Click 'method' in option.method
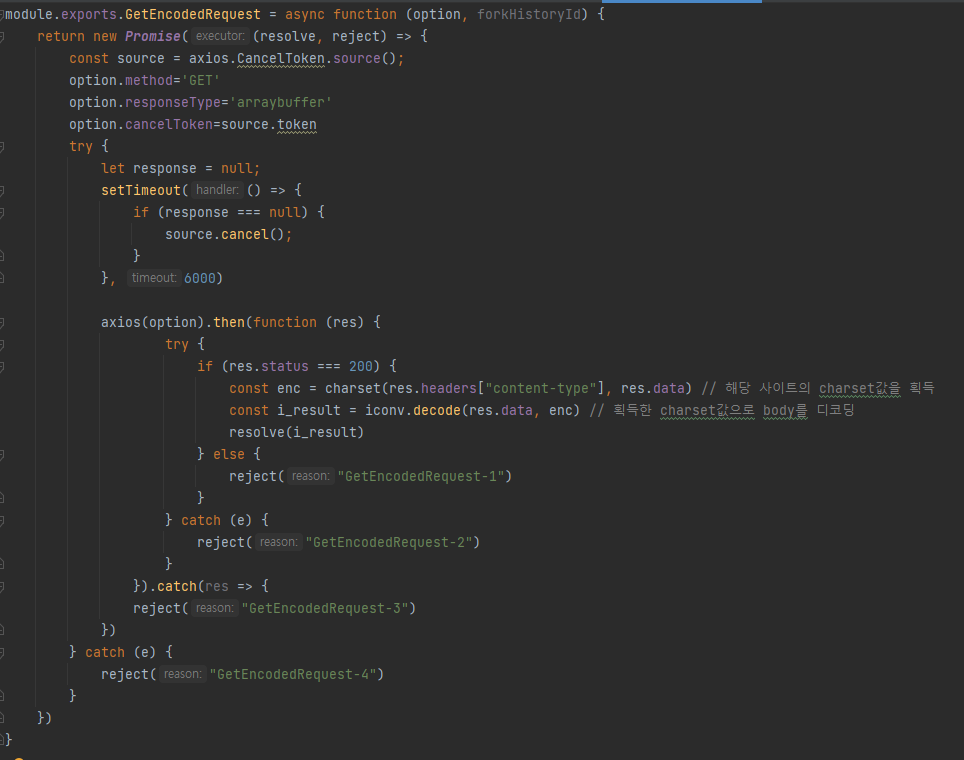This screenshot has width=964, height=760. click(x=149, y=81)
